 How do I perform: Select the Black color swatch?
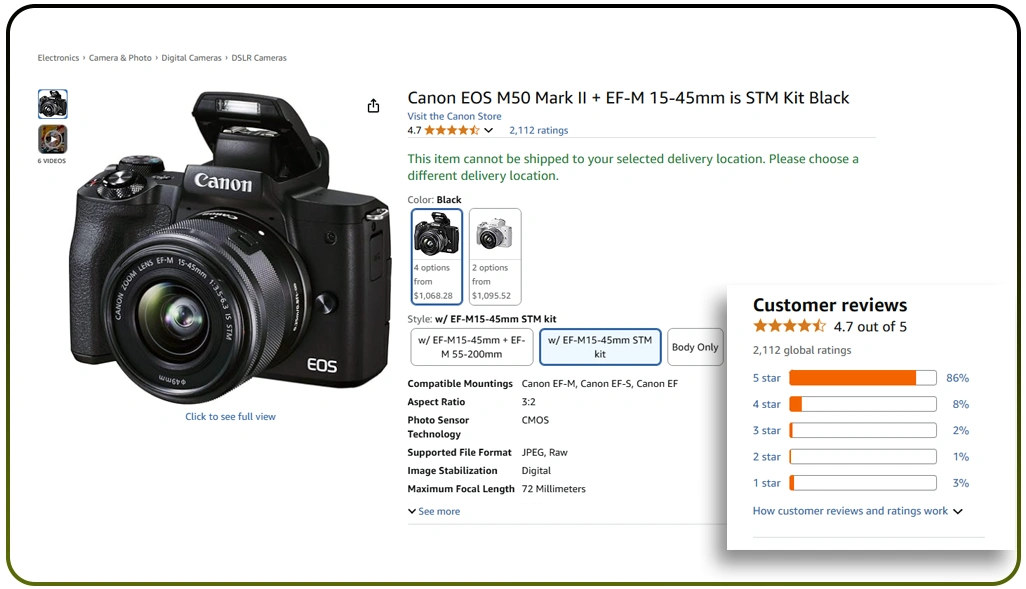pyautogui.click(x=436, y=256)
